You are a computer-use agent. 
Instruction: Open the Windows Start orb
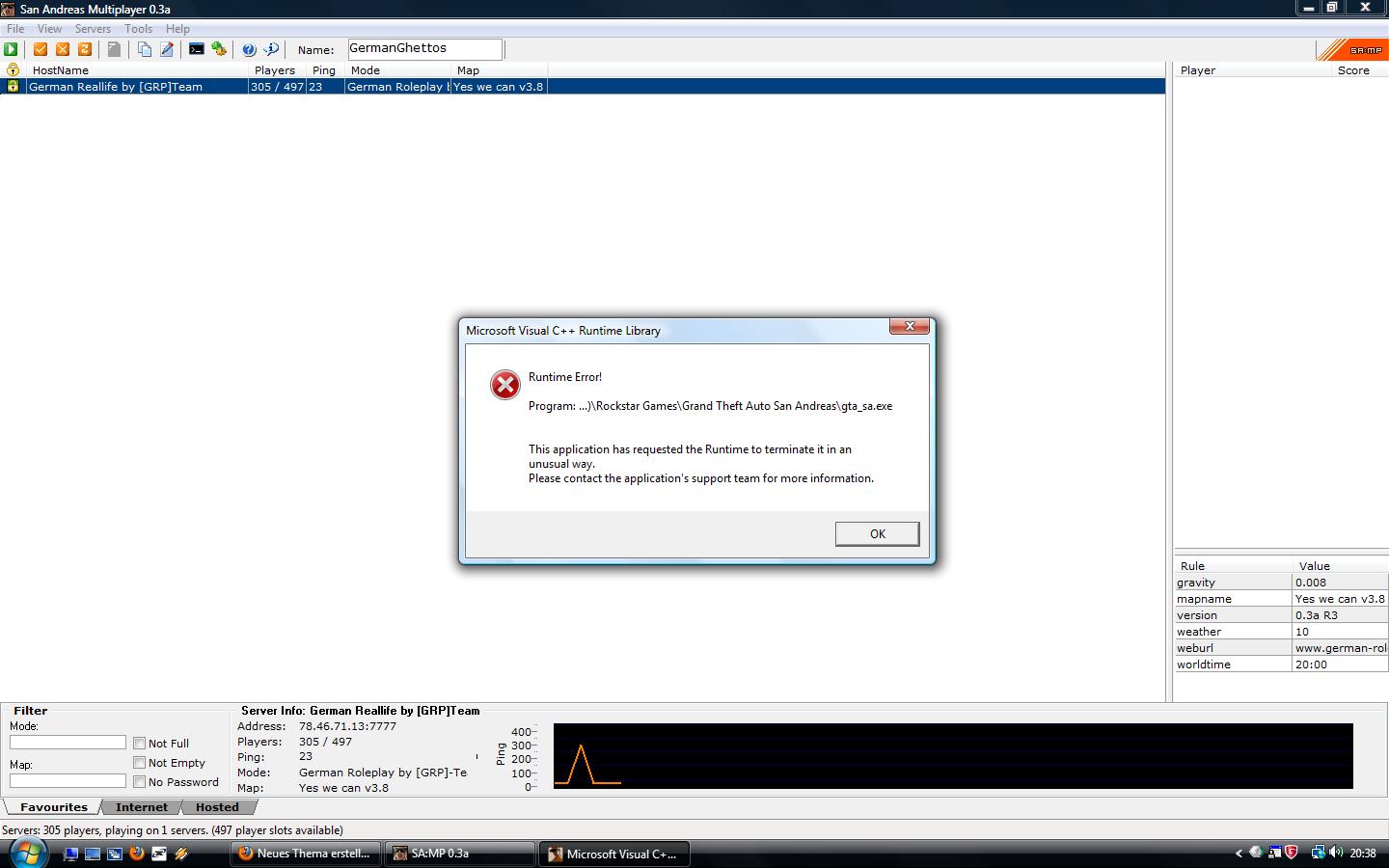pos(28,854)
